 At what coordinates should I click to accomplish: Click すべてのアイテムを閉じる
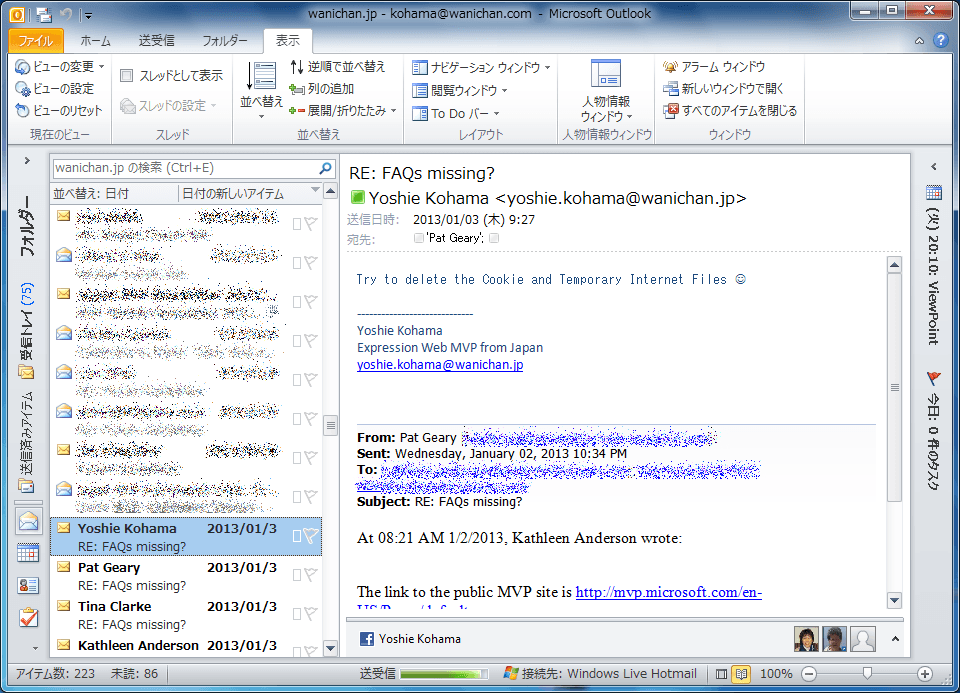[x=730, y=111]
